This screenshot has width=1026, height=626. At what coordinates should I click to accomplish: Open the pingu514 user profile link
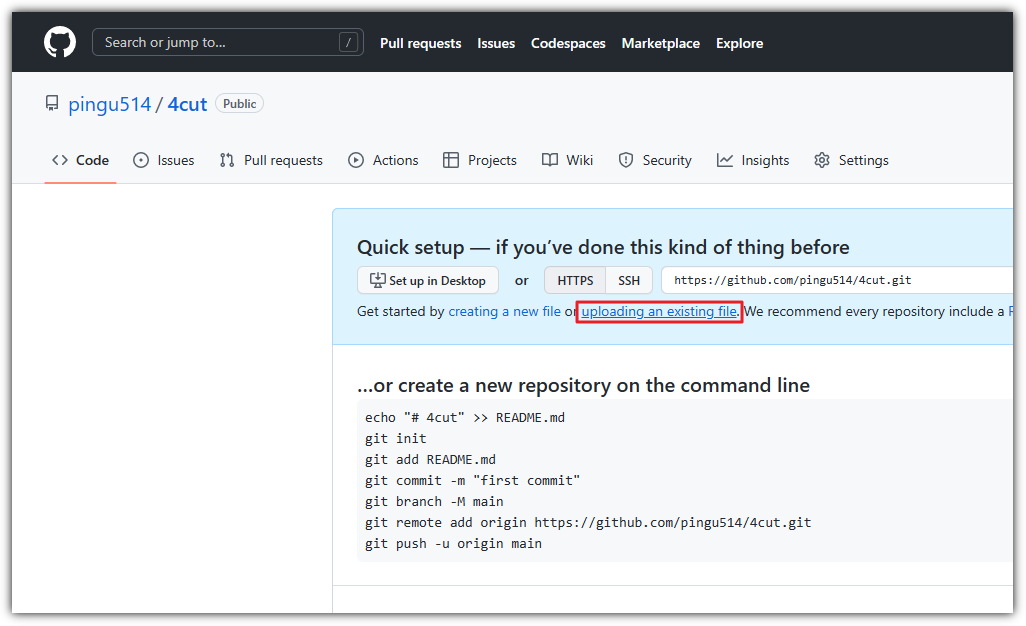pos(110,104)
